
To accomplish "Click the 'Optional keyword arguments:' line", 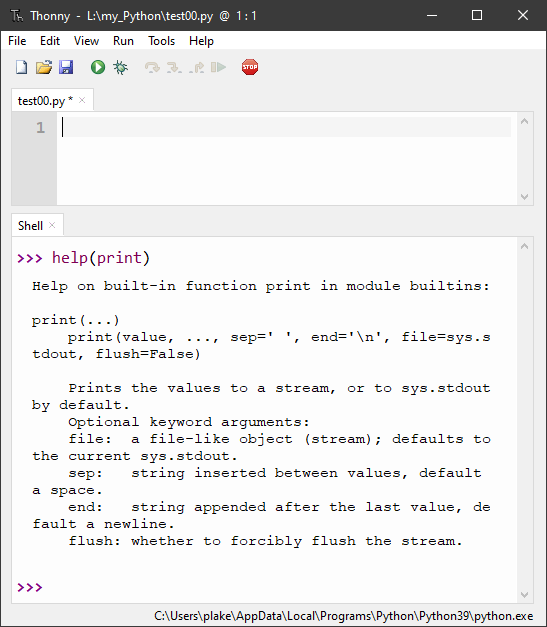I will point(189,422).
